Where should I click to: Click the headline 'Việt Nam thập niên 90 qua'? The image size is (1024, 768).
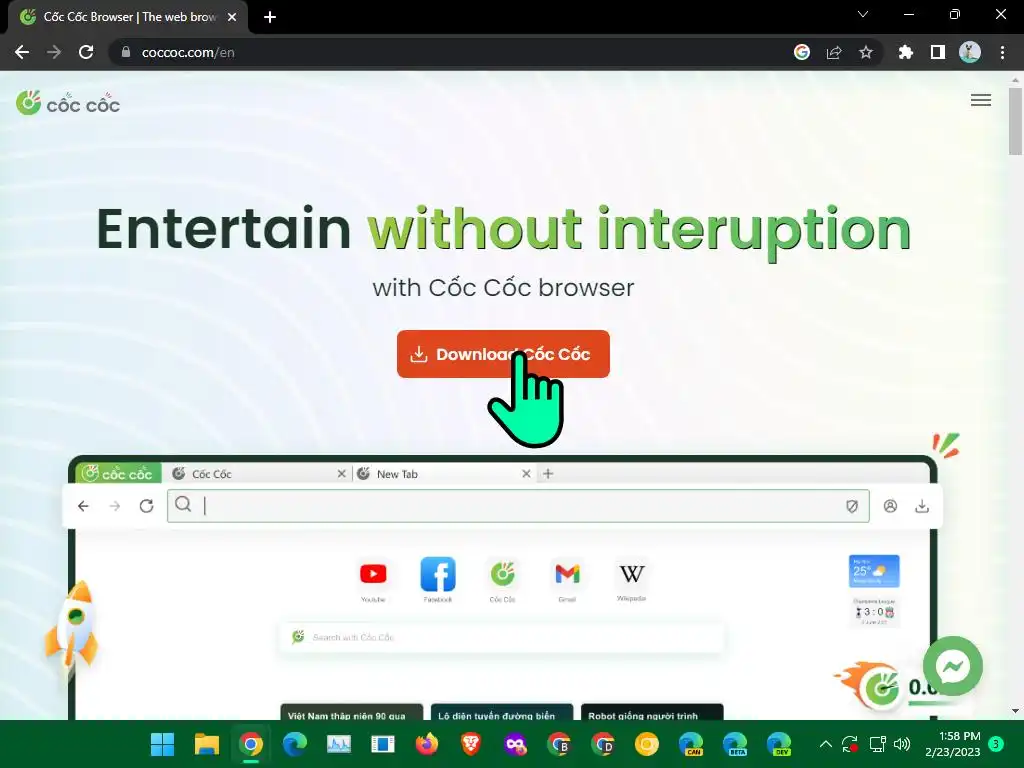tap(347, 716)
